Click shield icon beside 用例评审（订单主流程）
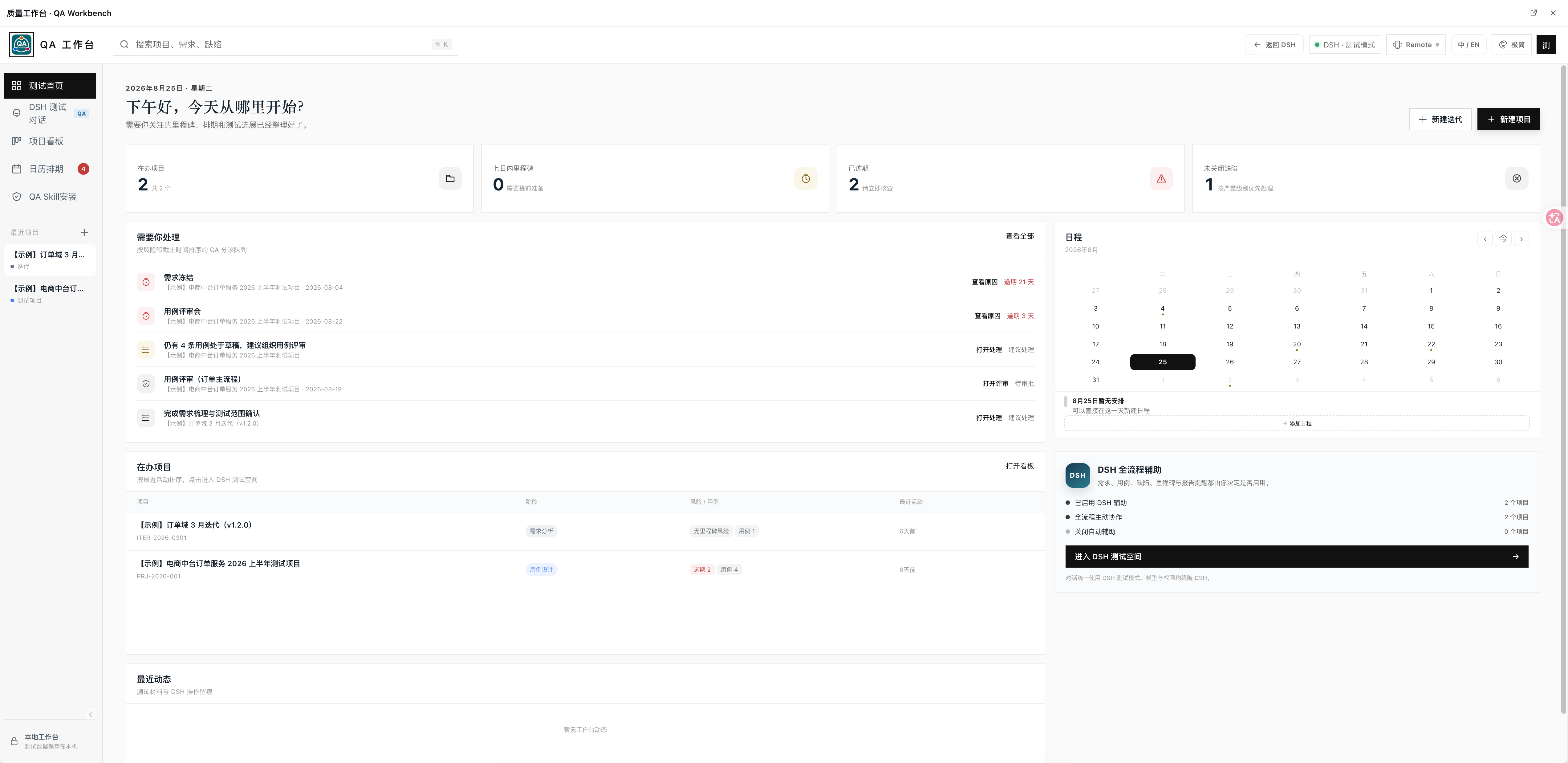This screenshot has height=763, width=1568. click(x=146, y=384)
